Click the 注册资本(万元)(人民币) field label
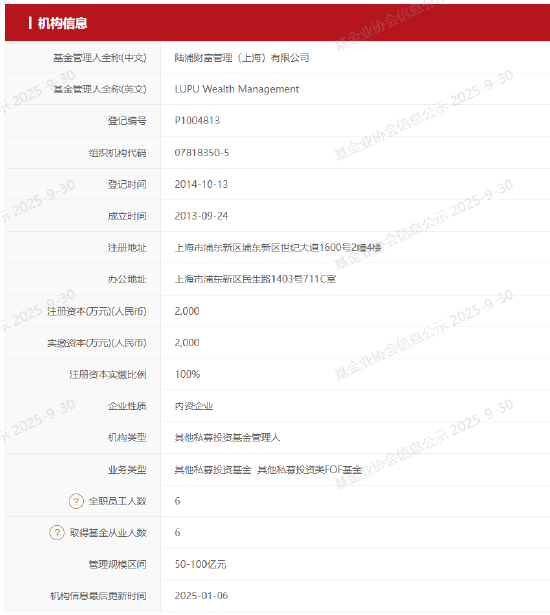Viewport: 550px width, 615px height. click(97, 311)
